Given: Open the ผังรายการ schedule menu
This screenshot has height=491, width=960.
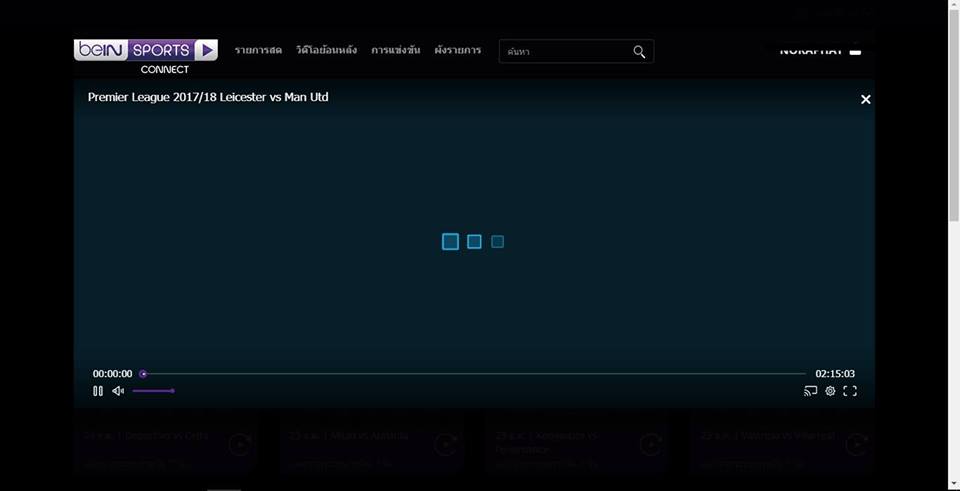Looking at the screenshot, I should [458, 50].
